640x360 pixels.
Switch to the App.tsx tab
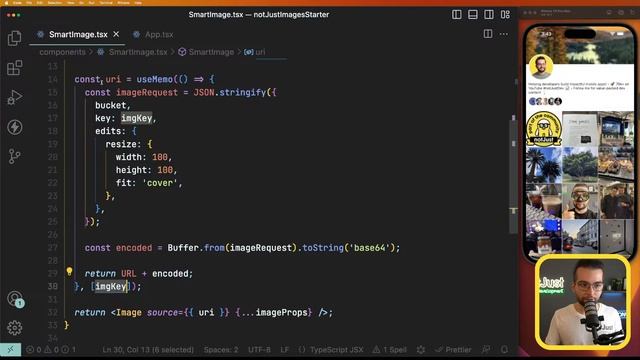[x=153, y=35]
